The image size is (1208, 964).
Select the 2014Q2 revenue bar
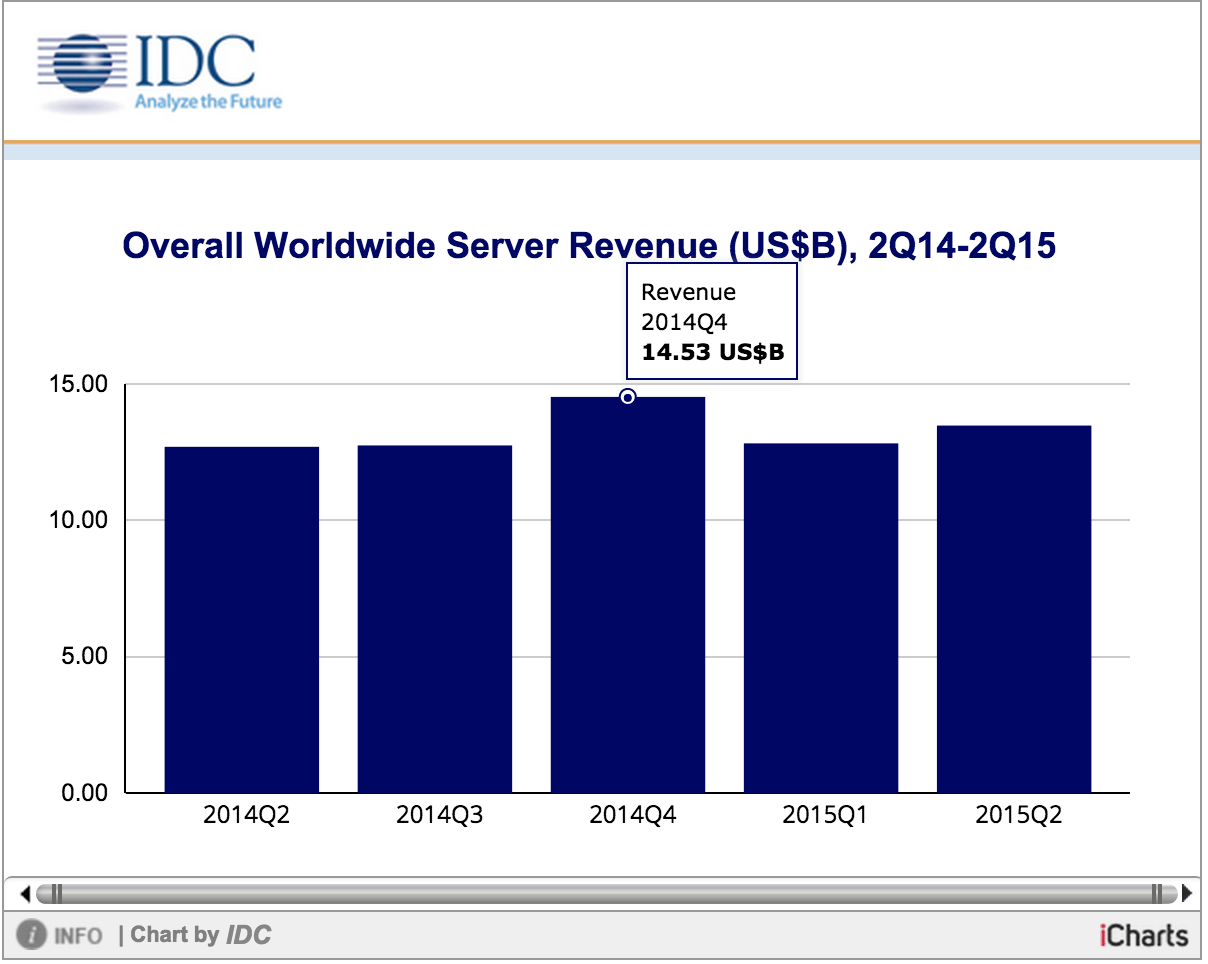[242, 620]
